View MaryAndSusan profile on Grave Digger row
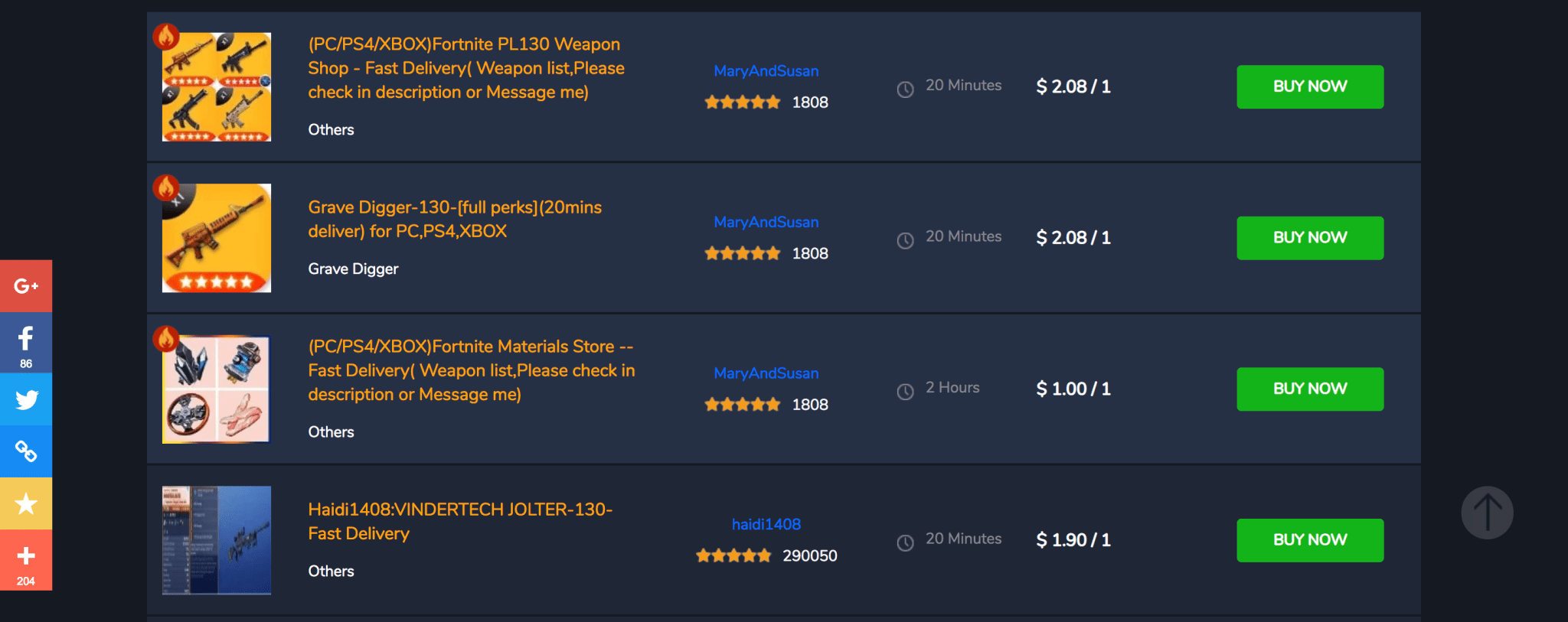The width and height of the screenshot is (1568, 622). pyautogui.click(x=766, y=222)
